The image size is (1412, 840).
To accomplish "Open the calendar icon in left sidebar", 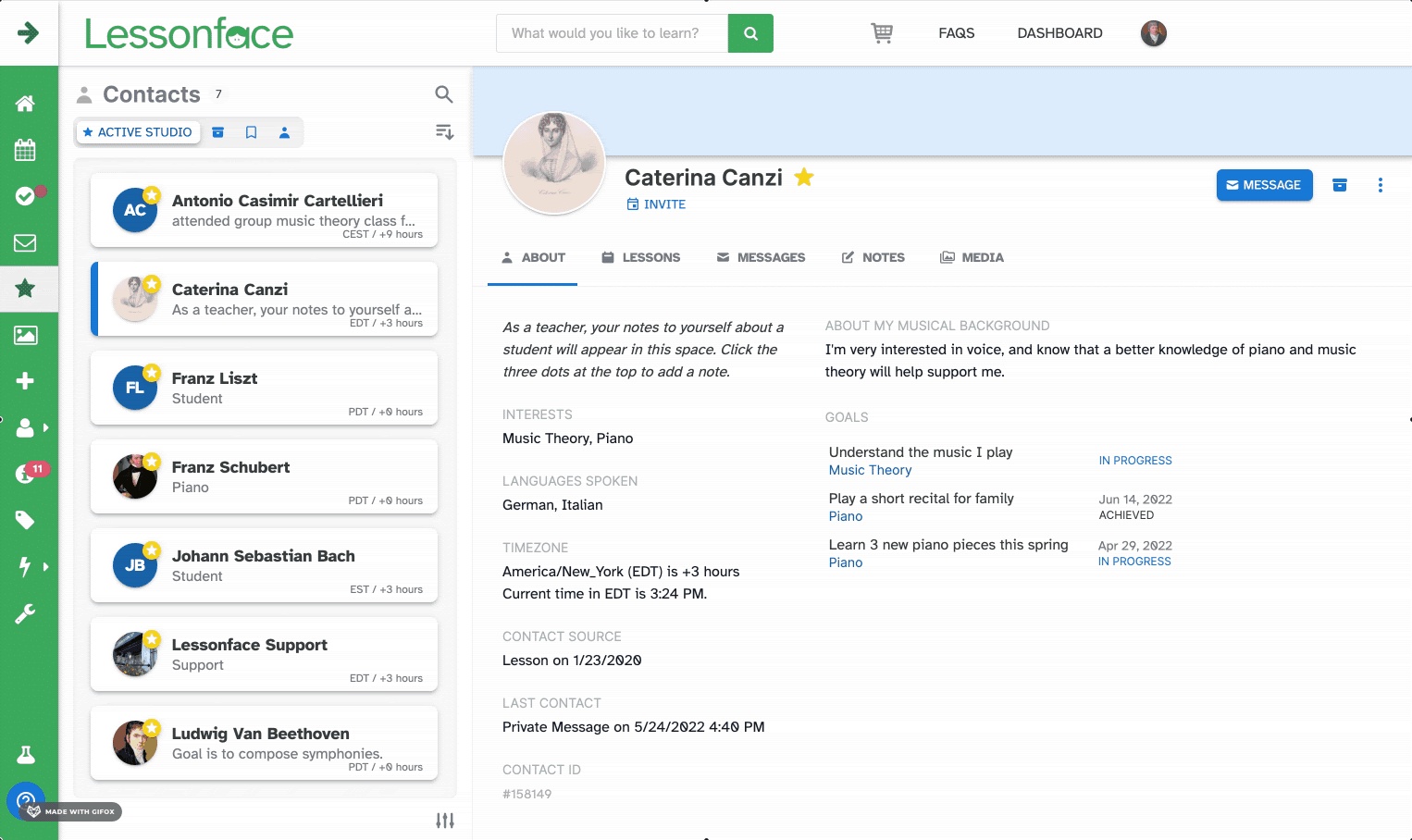I will coord(25,150).
